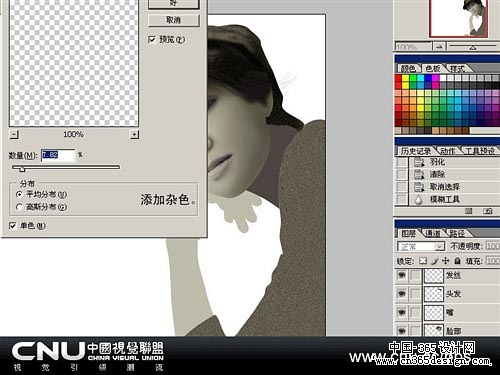The image size is (500, 375).
Task: Select the 脸部 layer by its name
Action: pyautogui.click(x=454, y=331)
